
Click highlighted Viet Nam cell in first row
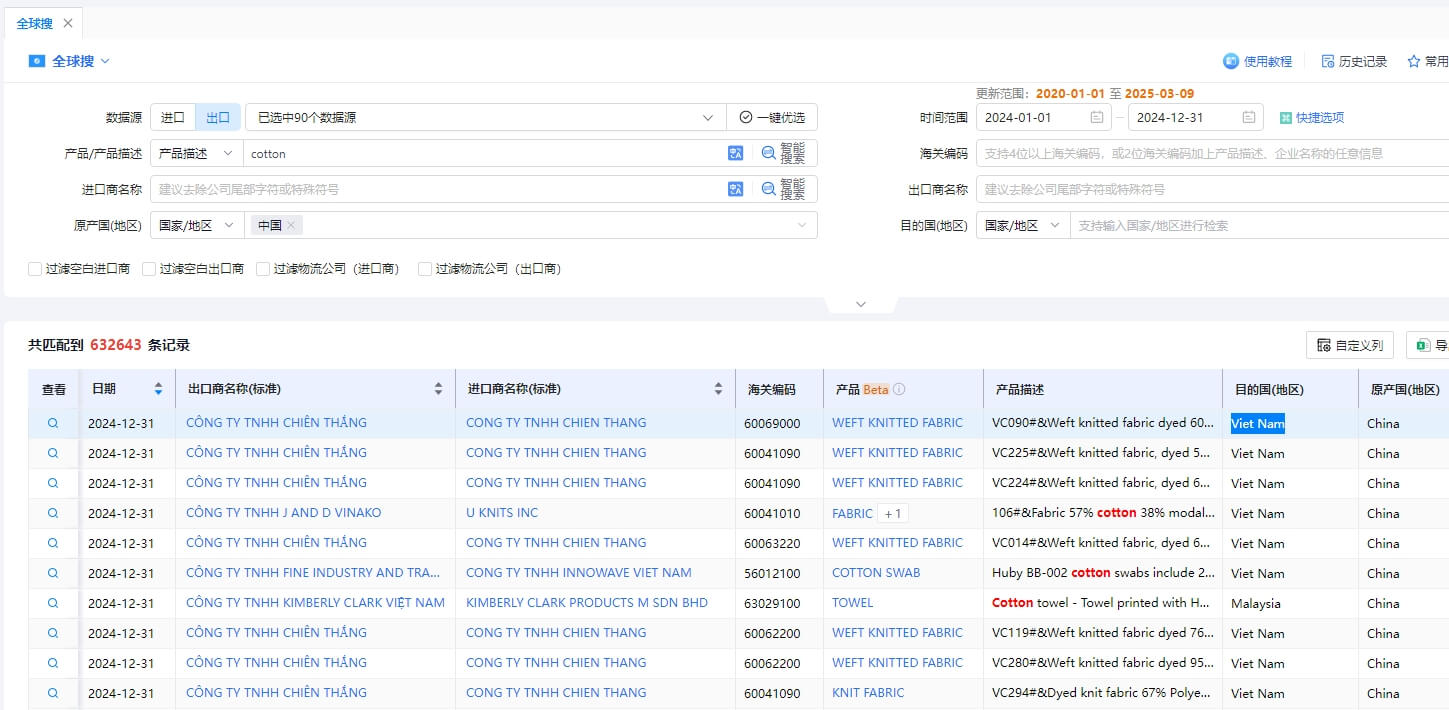[1258, 423]
